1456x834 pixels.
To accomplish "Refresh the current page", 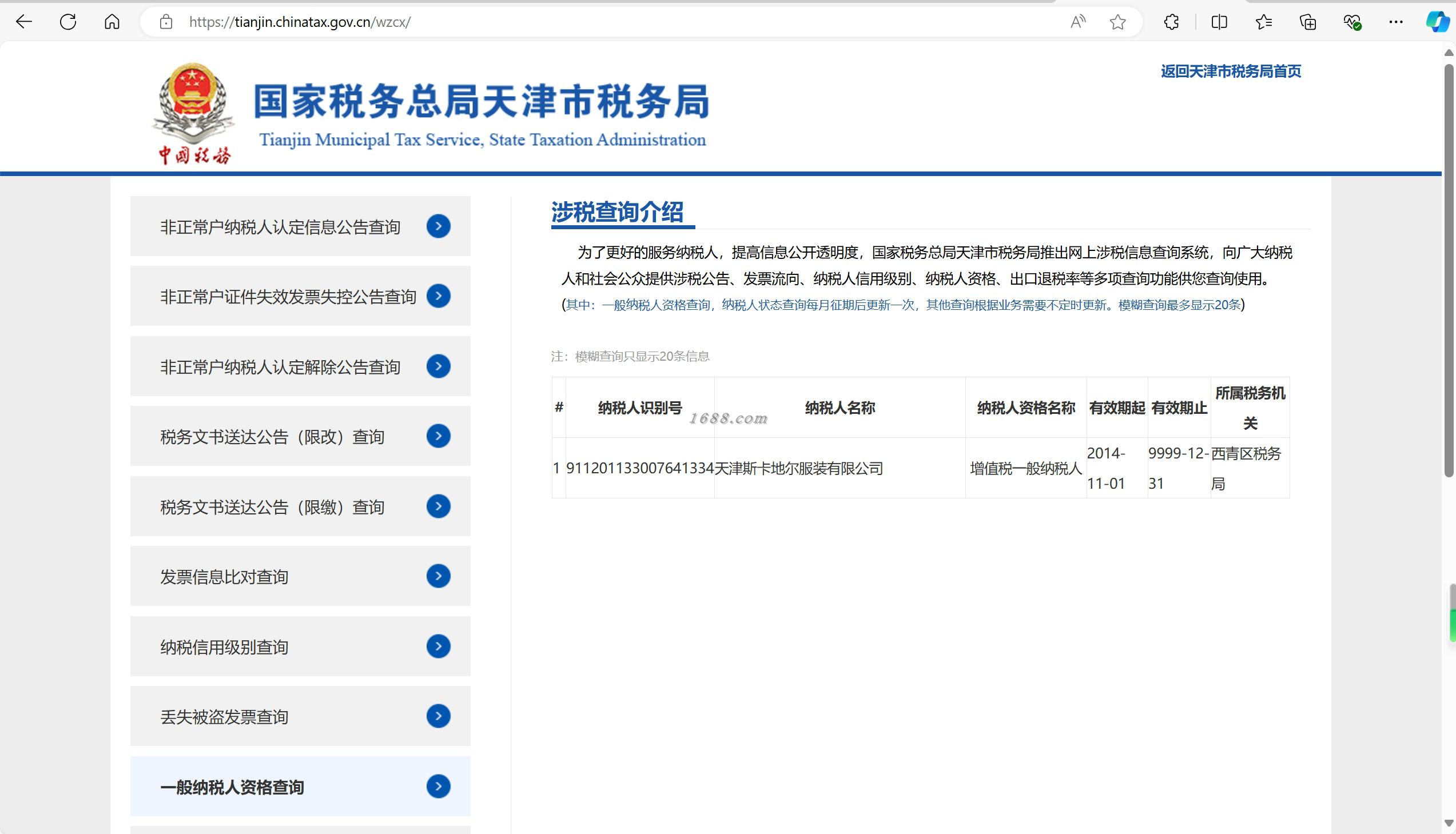I will [x=67, y=22].
